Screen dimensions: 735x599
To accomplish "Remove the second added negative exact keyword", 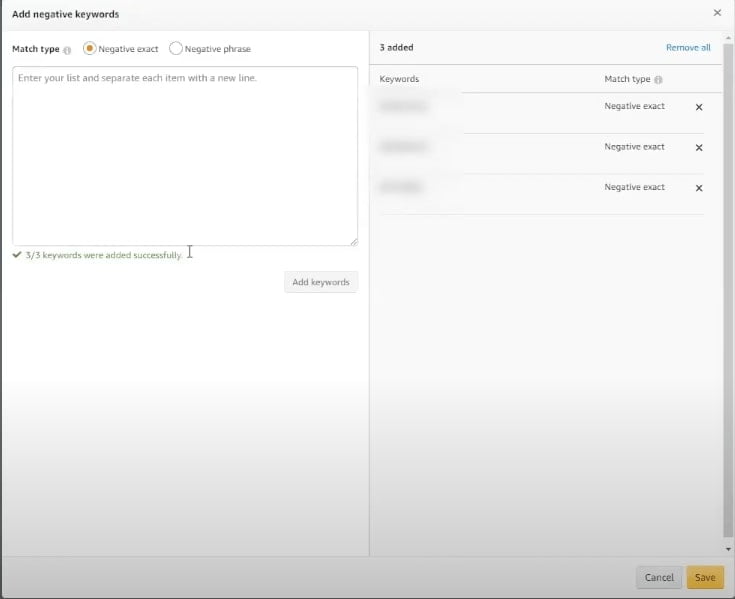I will (x=699, y=148).
